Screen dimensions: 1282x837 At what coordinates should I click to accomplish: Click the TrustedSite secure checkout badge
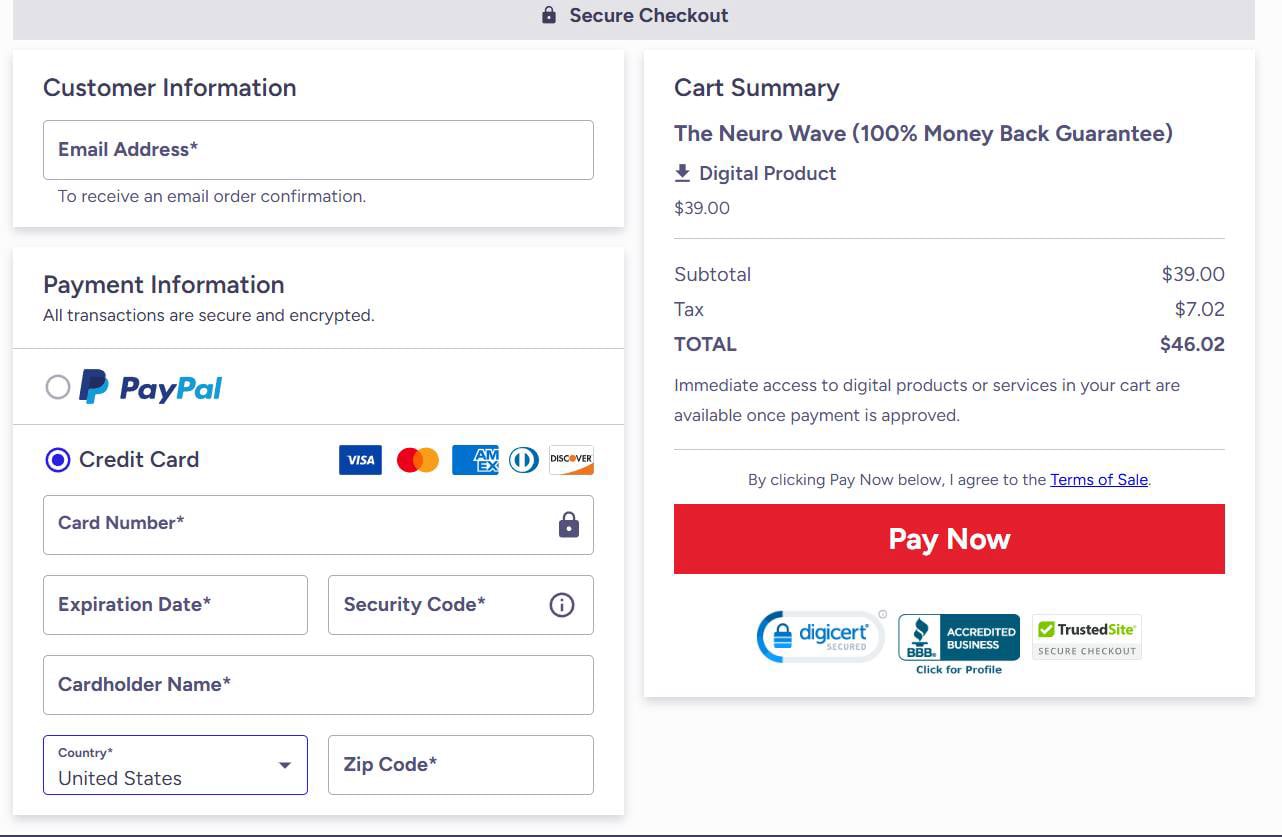pos(1086,636)
